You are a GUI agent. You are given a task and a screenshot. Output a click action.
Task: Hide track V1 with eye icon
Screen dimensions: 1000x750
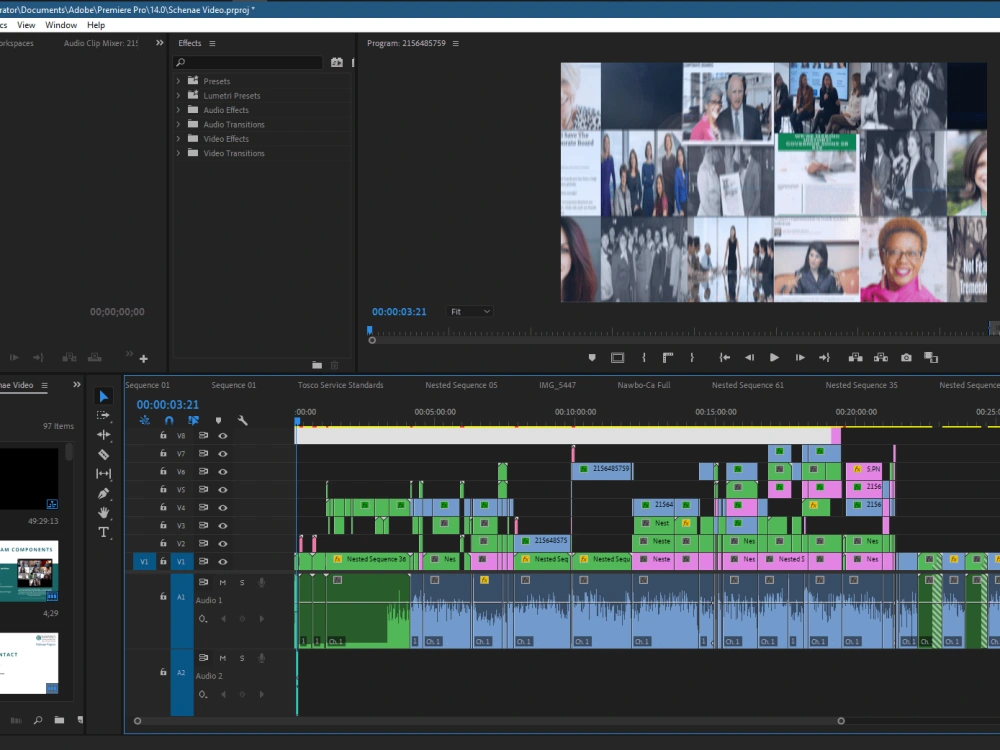tap(223, 562)
